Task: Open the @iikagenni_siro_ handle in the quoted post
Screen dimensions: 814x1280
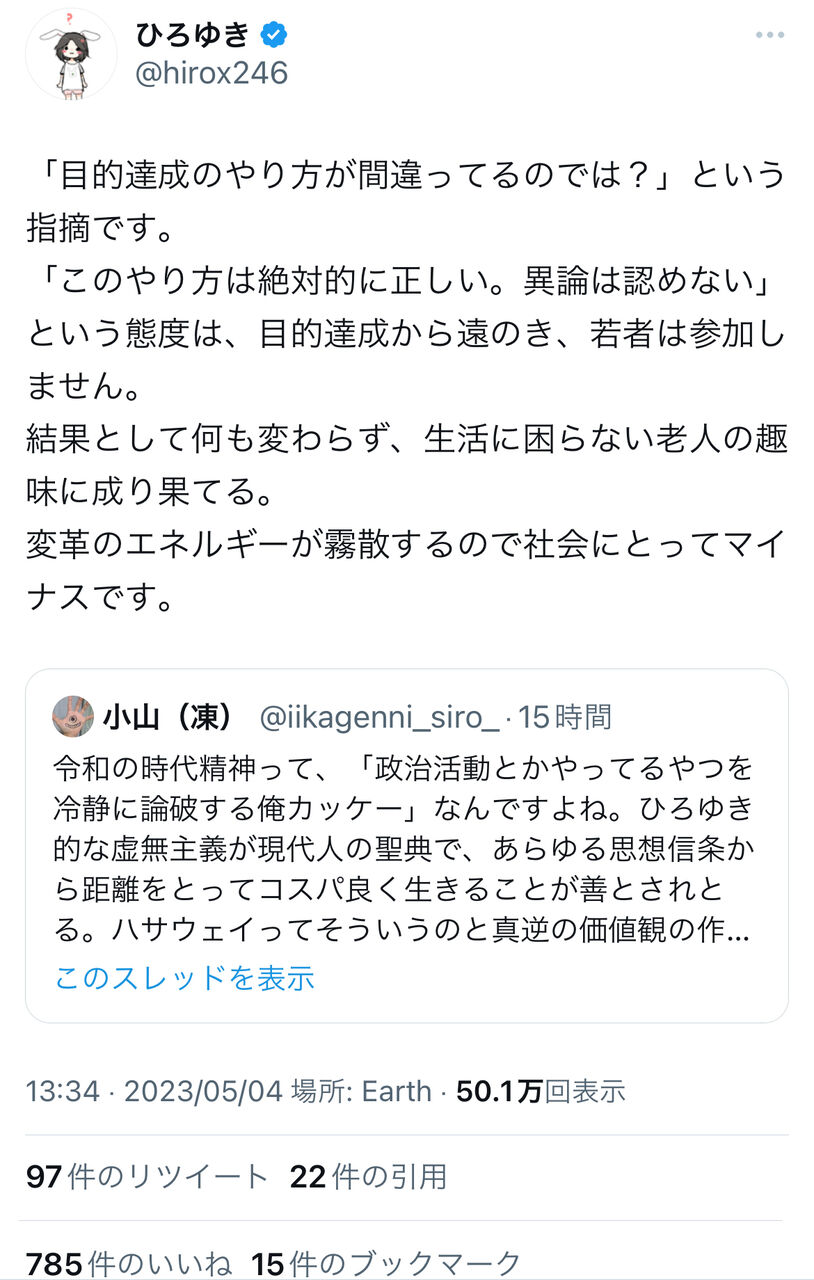Action: click(380, 717)
